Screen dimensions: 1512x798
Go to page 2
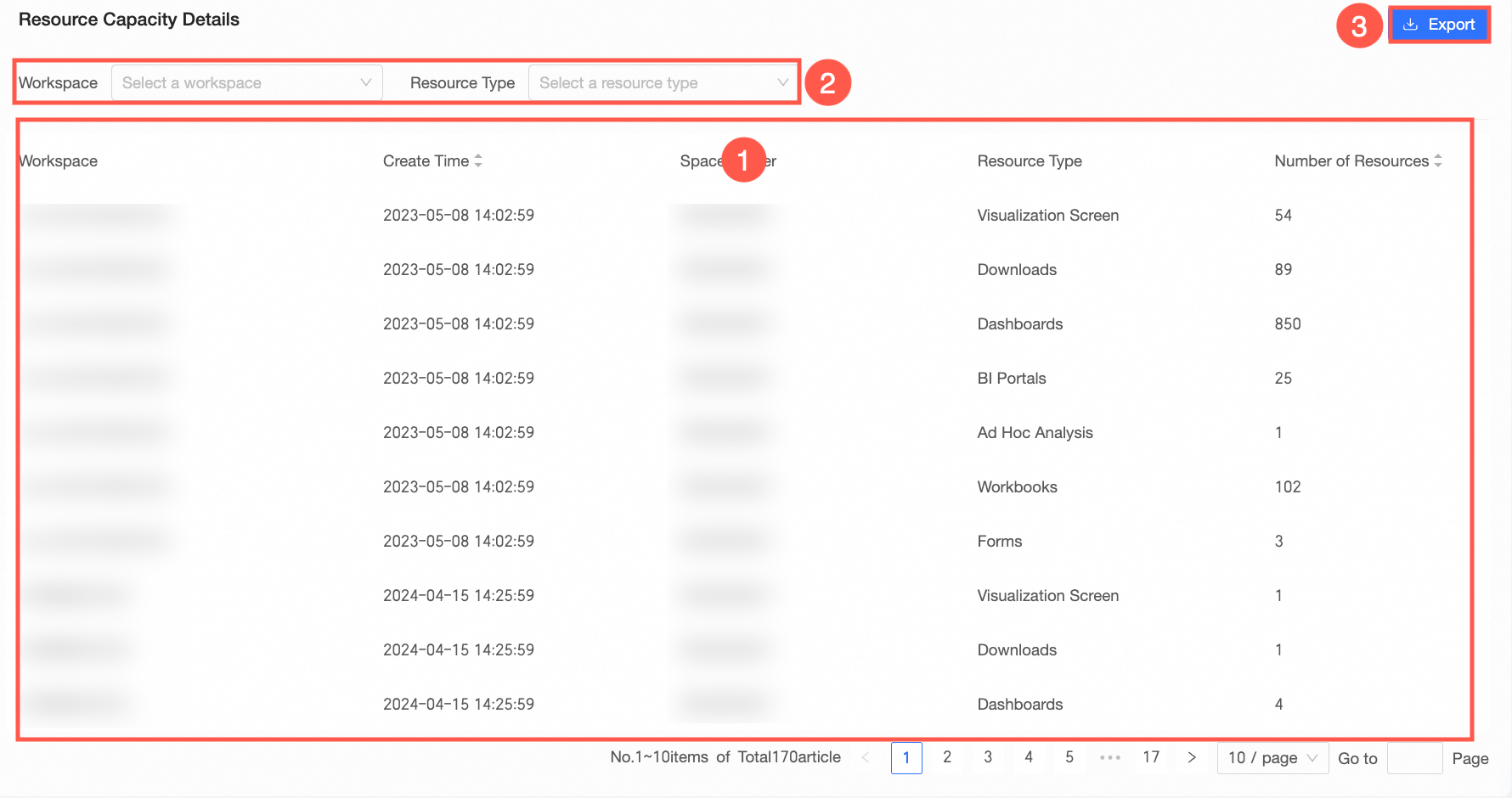(947, 757)
